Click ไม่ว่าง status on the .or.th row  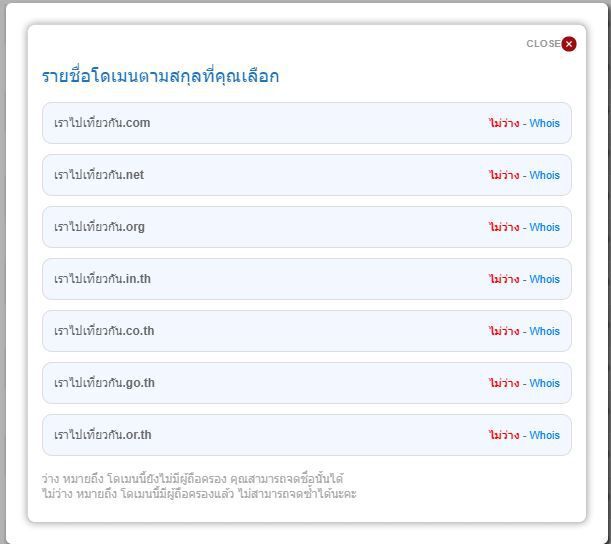pyautogui.click(x=504, y=435)
